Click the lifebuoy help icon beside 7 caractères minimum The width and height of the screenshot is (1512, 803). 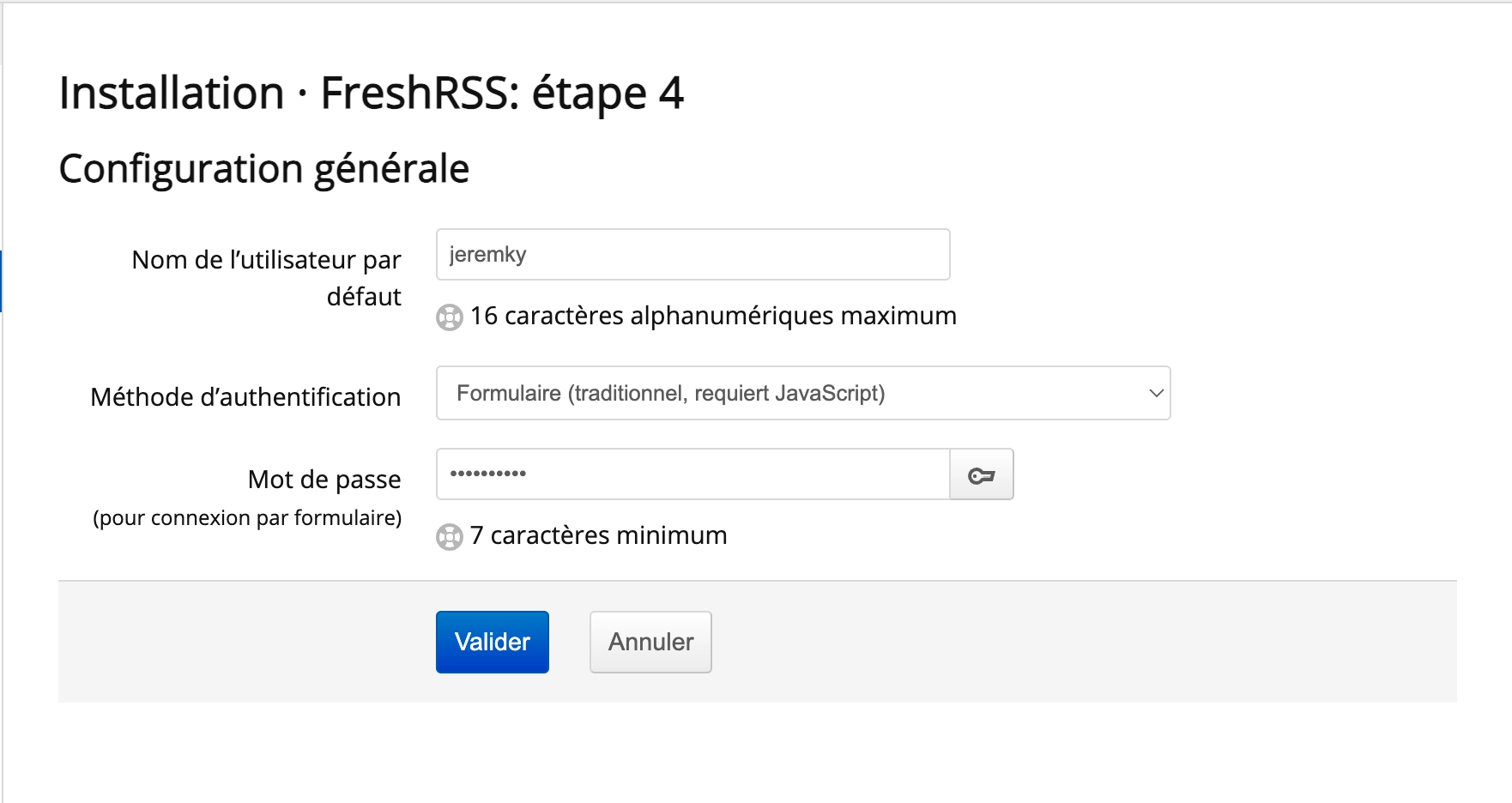tap(450, 537)
